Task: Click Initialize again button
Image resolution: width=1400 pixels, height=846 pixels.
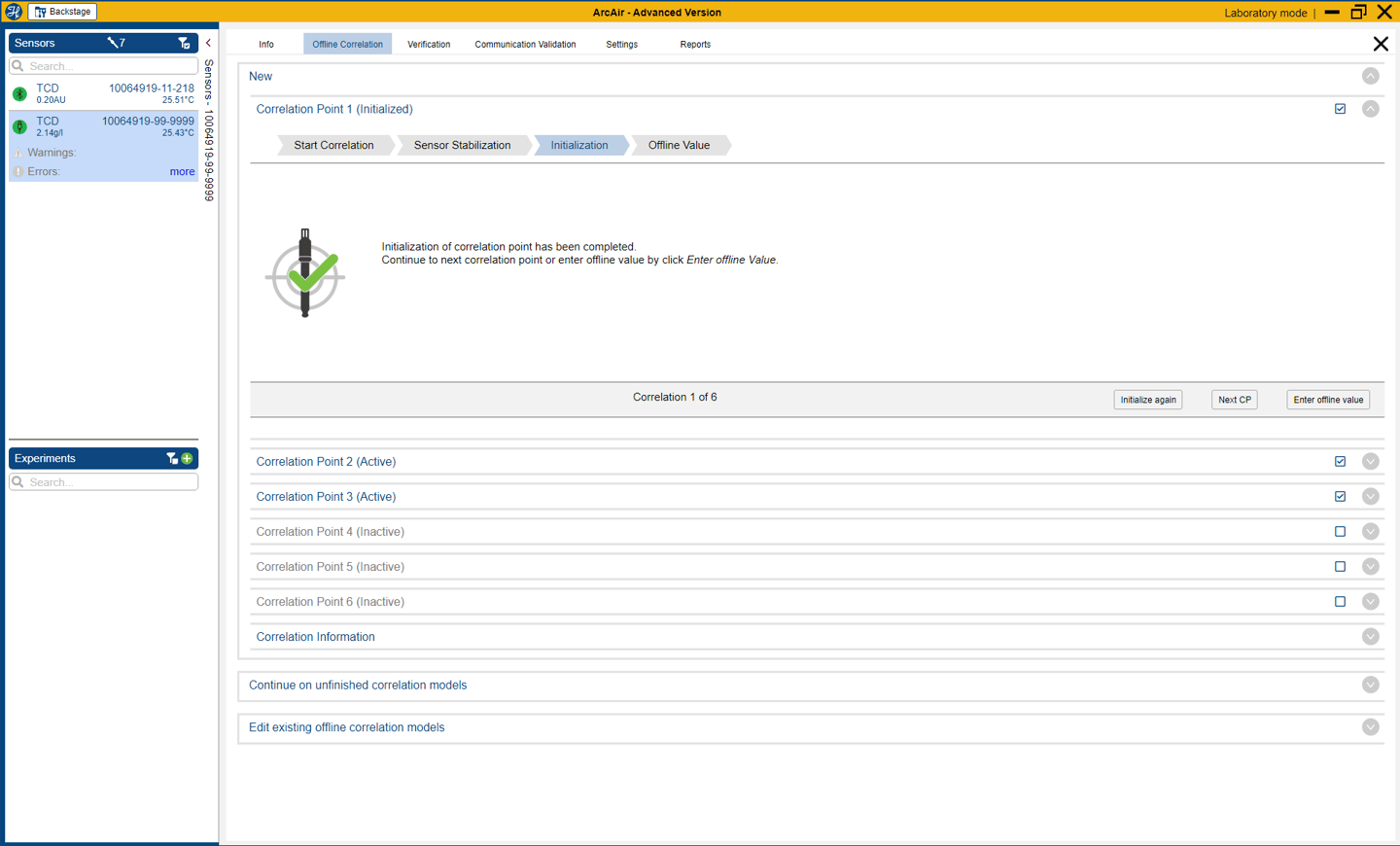Action: coord(1148,400)
